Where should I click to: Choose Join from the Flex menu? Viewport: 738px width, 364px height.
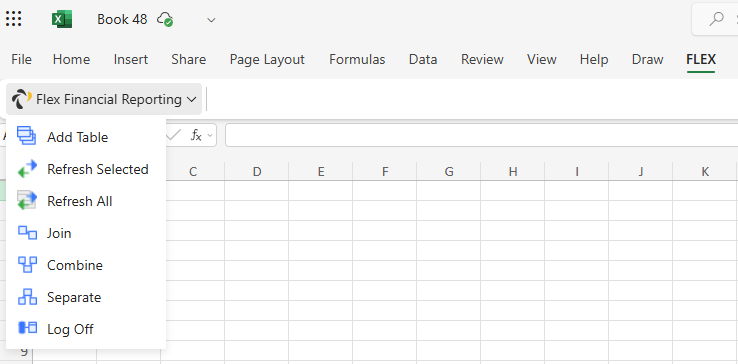pos(86,233)
